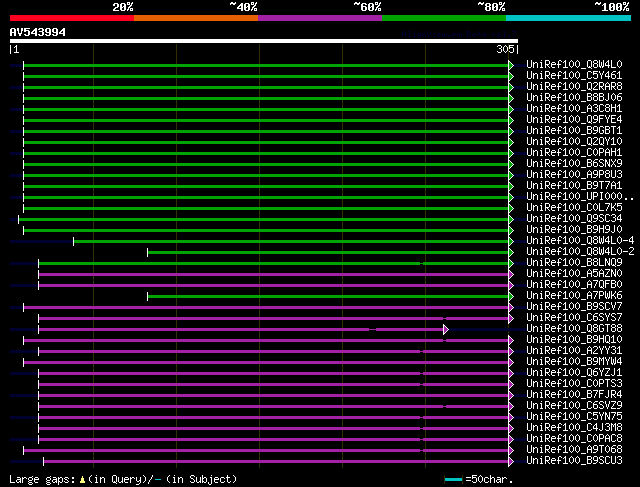Select the UniRef100_B9HQ10 label
Viewport: 640px width, 487px height.
(x=574, y=340)
